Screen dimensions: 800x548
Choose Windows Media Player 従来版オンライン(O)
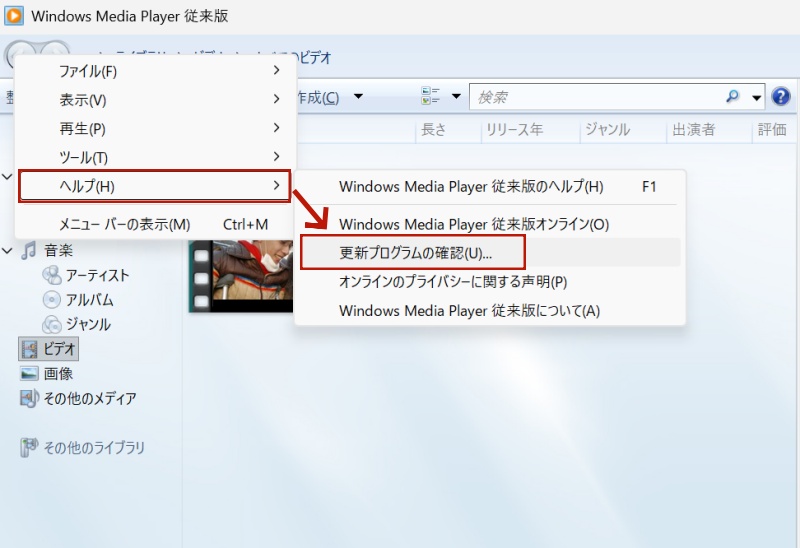pos(490,224)
